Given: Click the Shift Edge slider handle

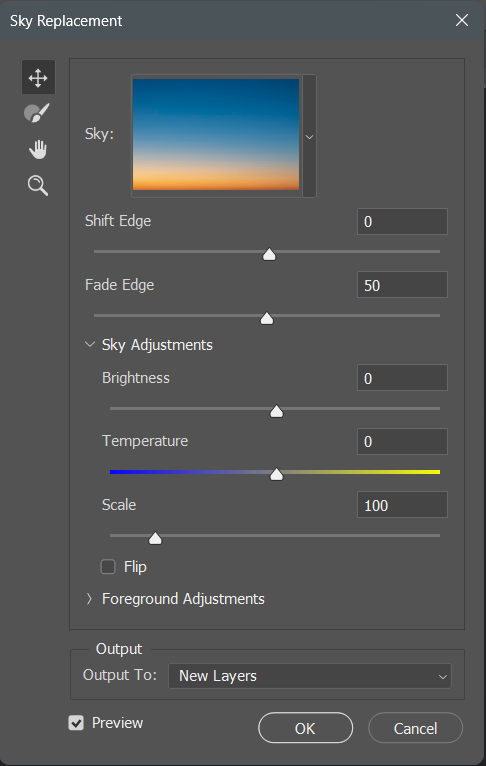Looking at the screenshot, I should point(269,254).
